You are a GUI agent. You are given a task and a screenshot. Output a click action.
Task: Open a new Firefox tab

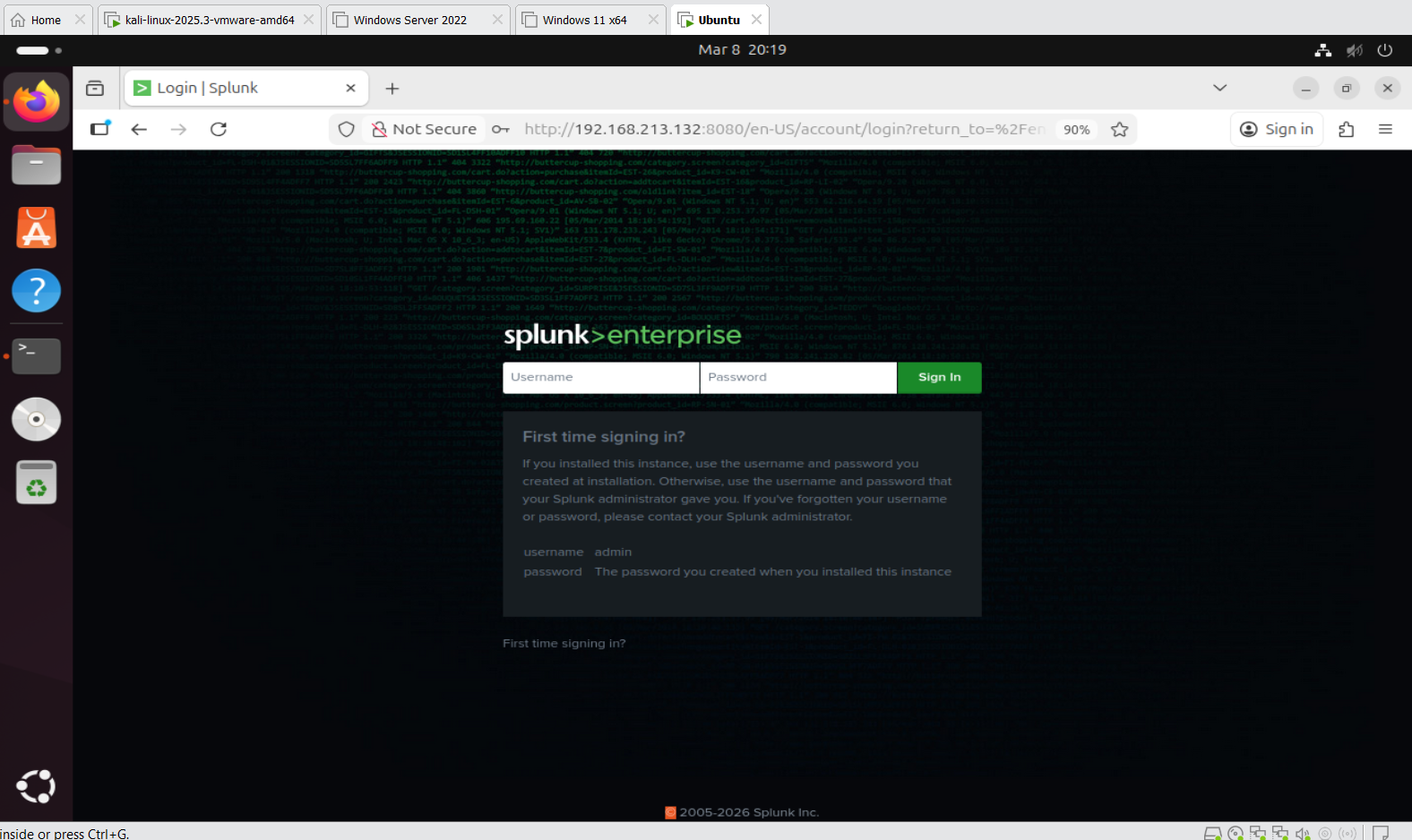coord(392,88)
